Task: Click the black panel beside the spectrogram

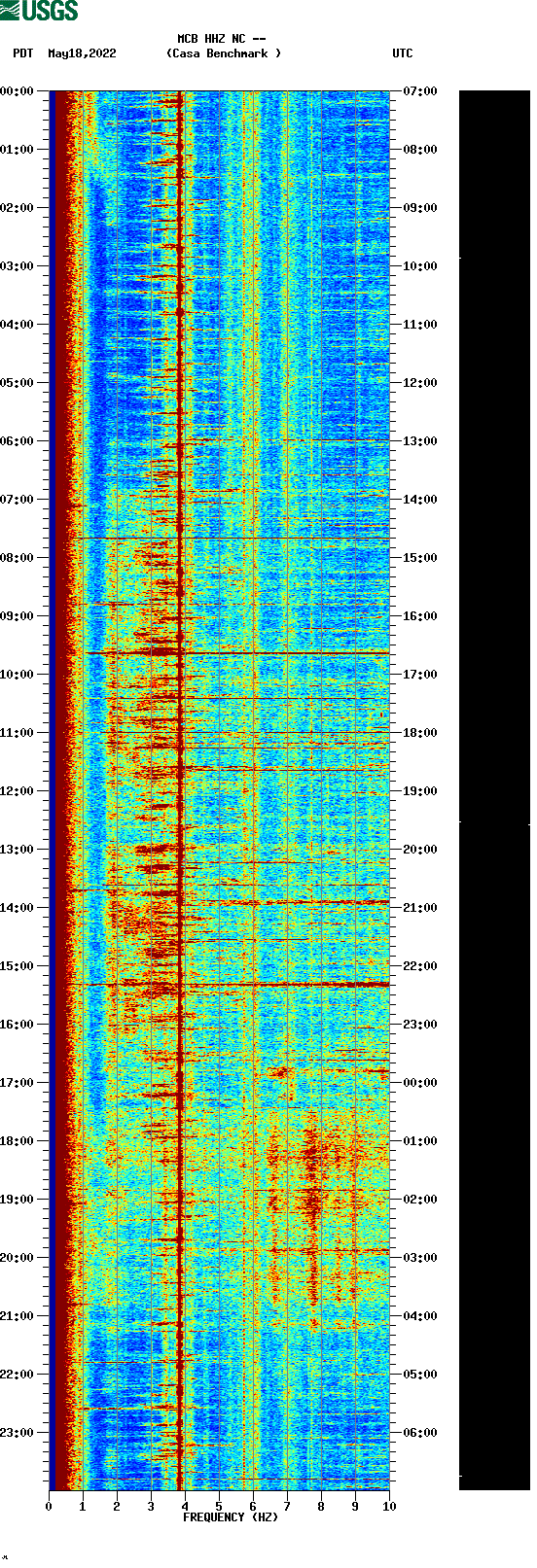Action: point(494,790)
